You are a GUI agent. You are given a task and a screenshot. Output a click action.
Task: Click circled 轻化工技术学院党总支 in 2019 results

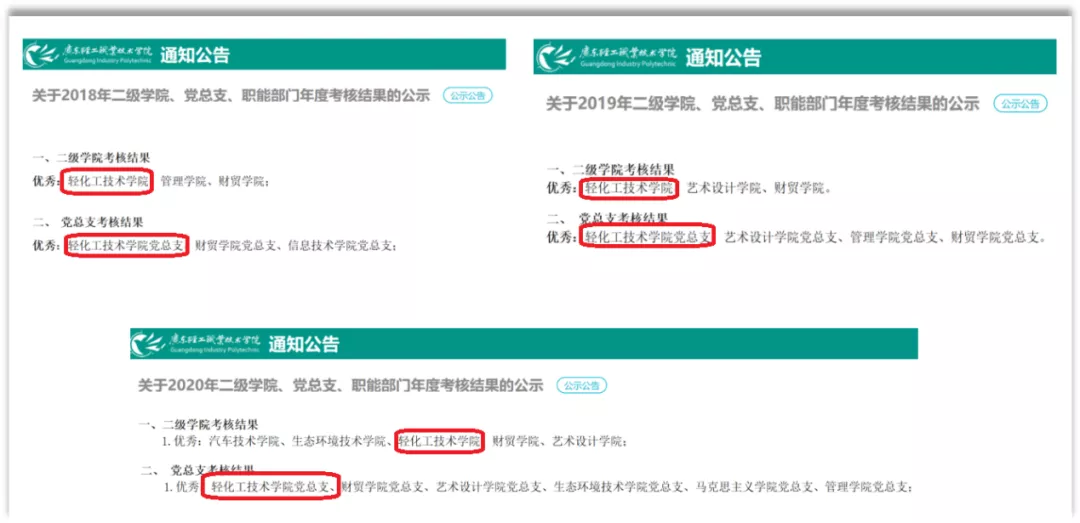(x=647, y=238)
